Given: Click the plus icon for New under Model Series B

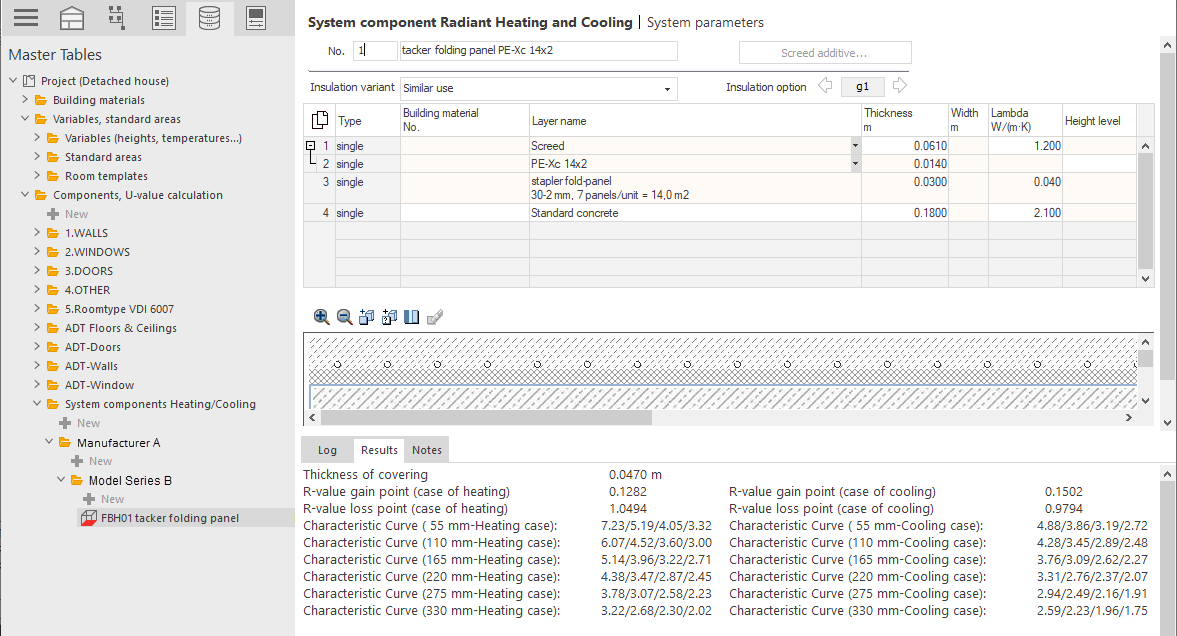Looking at the screenshot, I should [89, 499].
